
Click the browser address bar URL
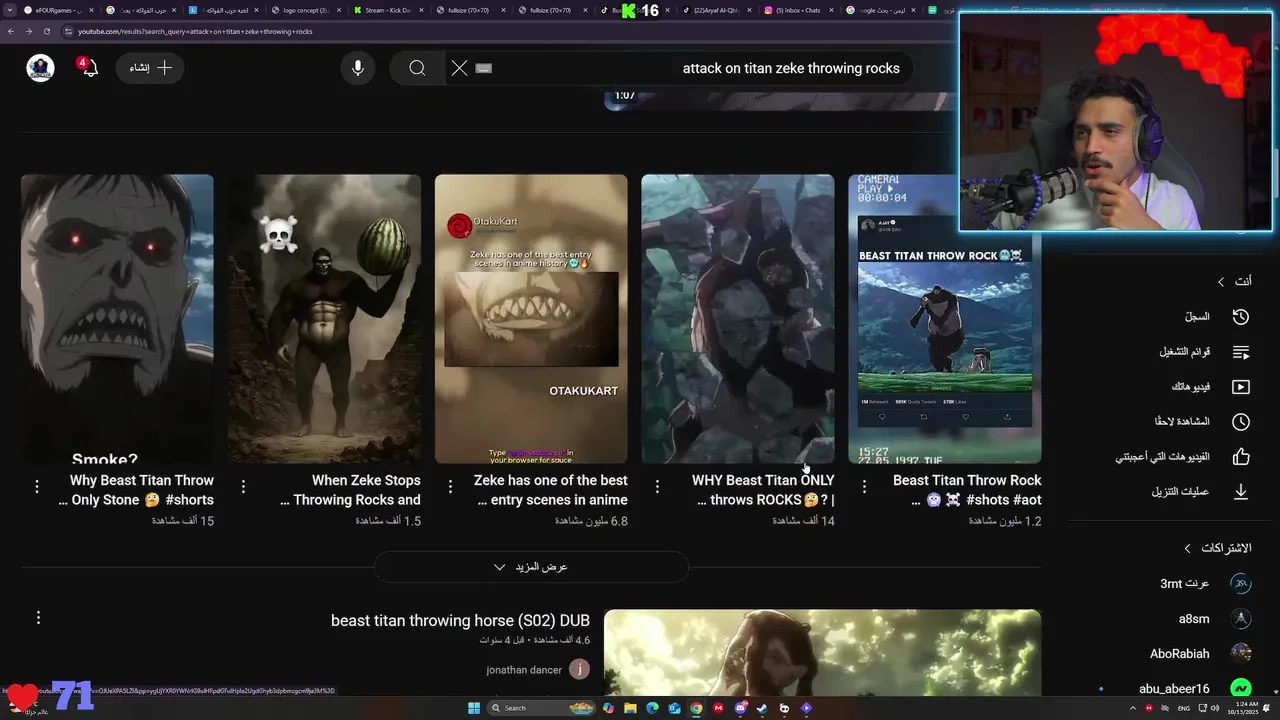tap(195, 32)
